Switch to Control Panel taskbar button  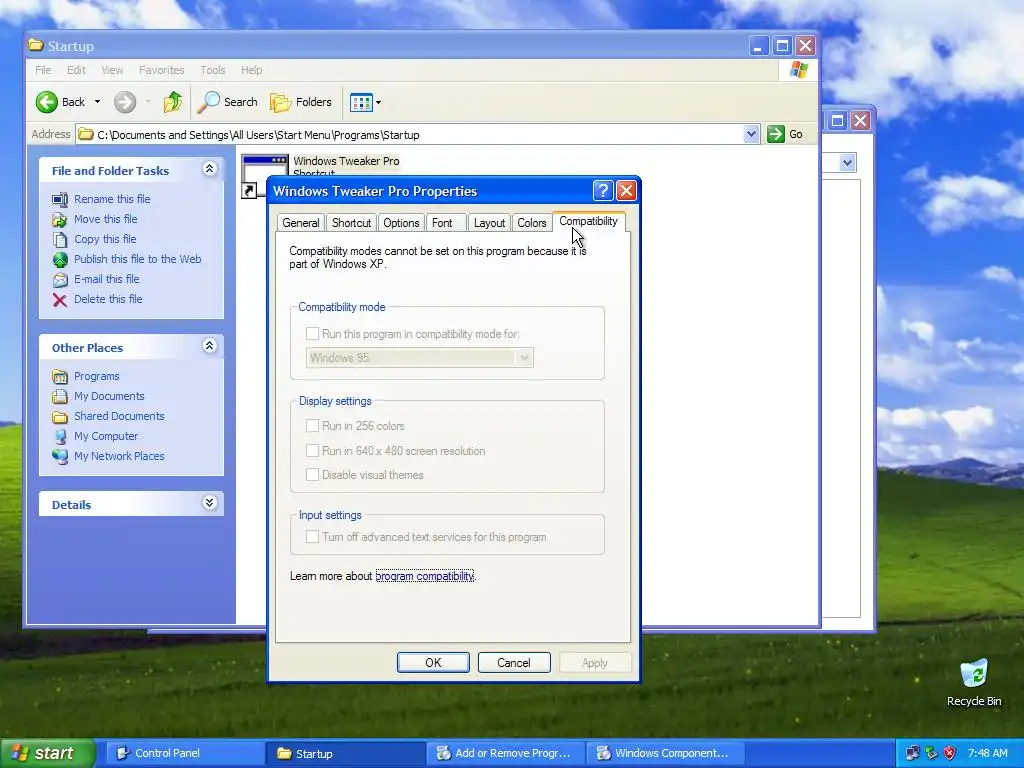pos(183,753)
